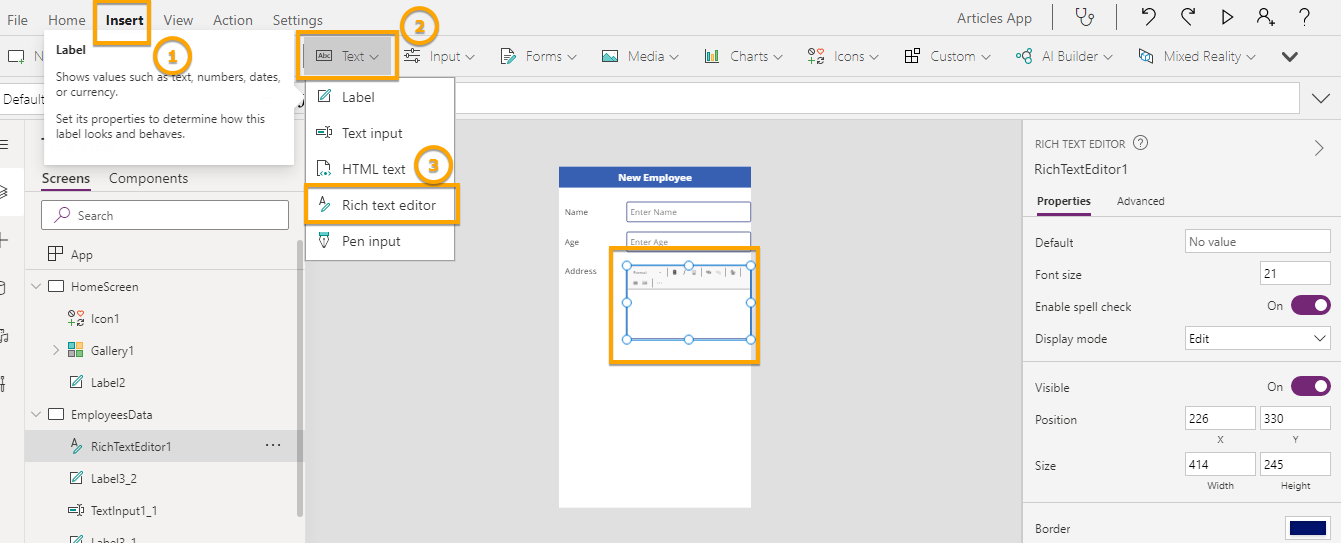Select Label2 in the tree view

[x=107, y=382]
